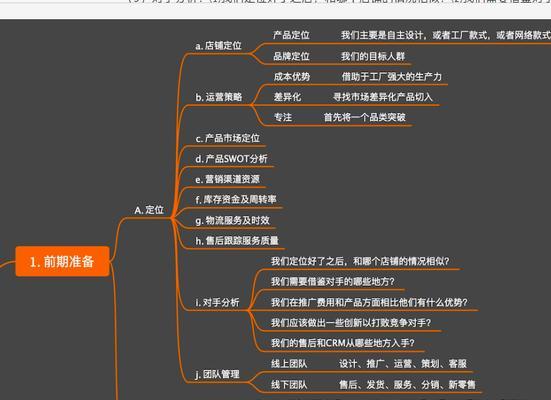The image size is (551, 400).
Task: Select the 'c. 产品市场定位' node
Action: [228, 138]
